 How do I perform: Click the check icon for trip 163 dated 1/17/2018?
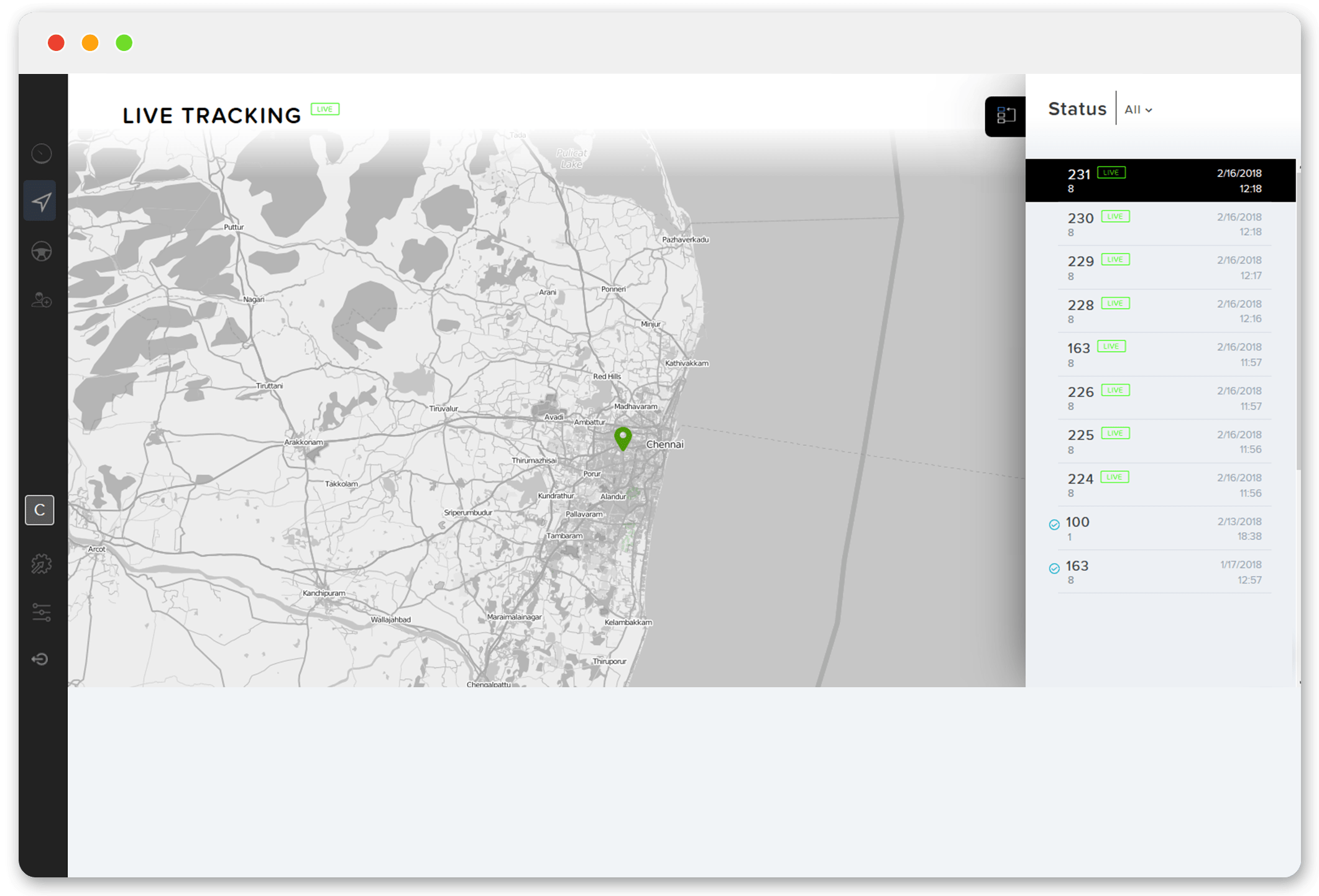pos(1054,569)
